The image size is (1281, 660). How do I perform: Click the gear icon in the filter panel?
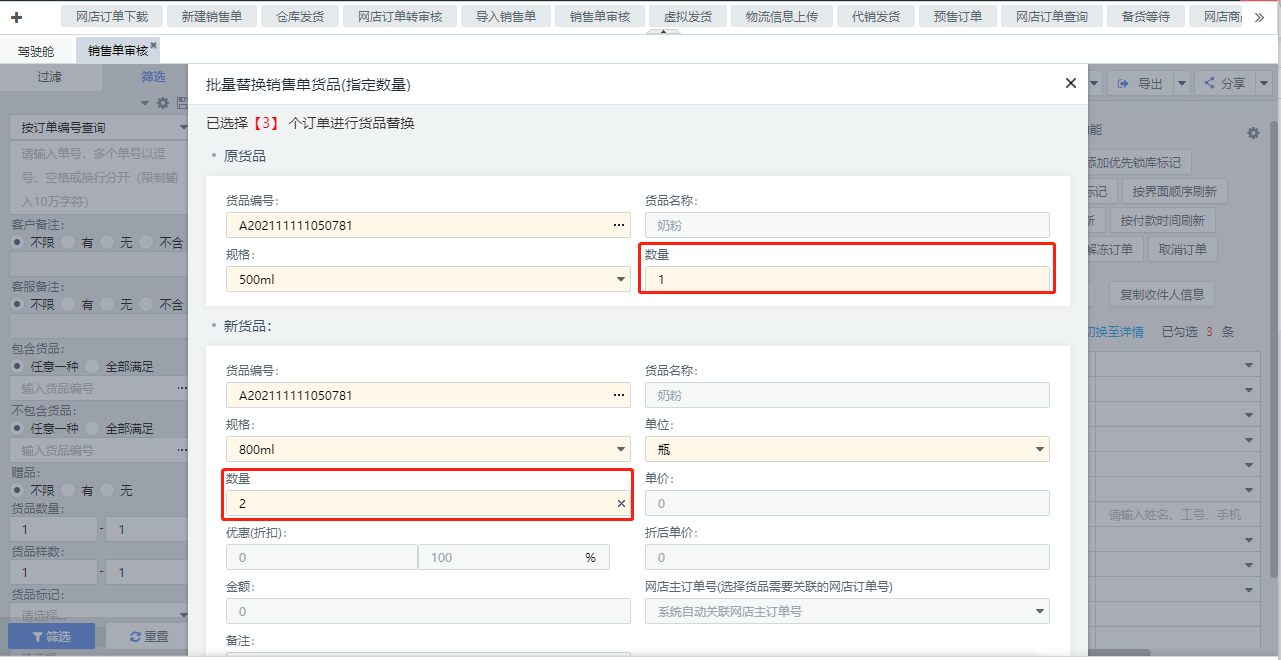163,103
